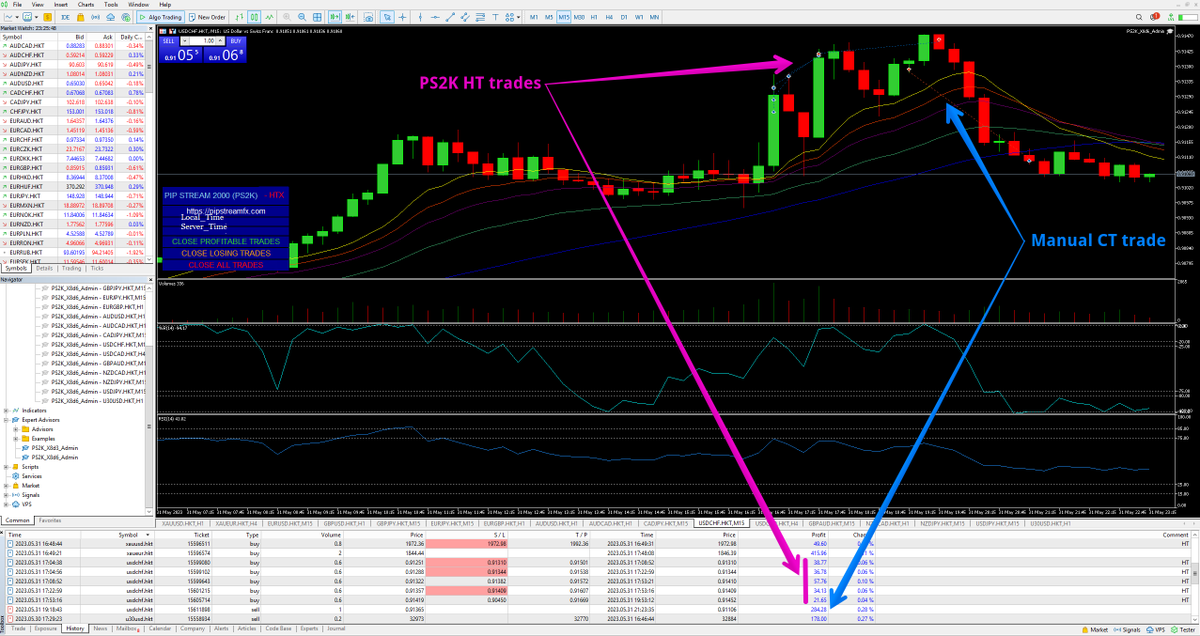The width and height of the screenshot is (1200, 636).
Task: Open the Tools menu
Action: point(111,5)
